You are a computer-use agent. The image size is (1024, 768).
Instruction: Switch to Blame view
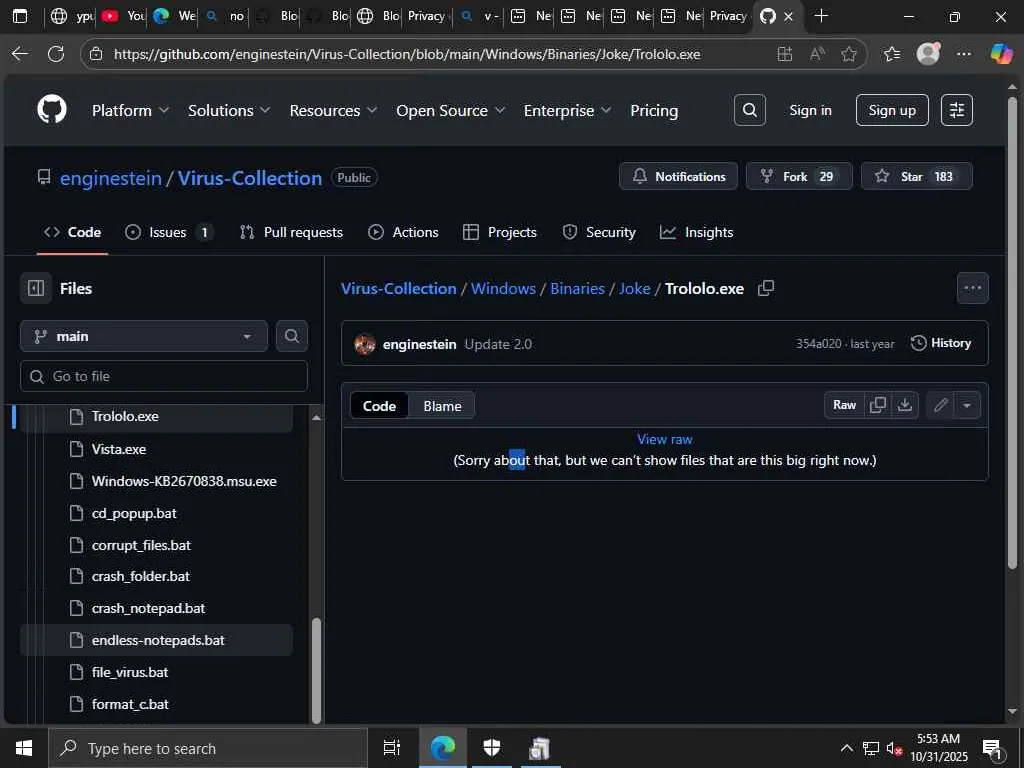(x=442, y=406)
